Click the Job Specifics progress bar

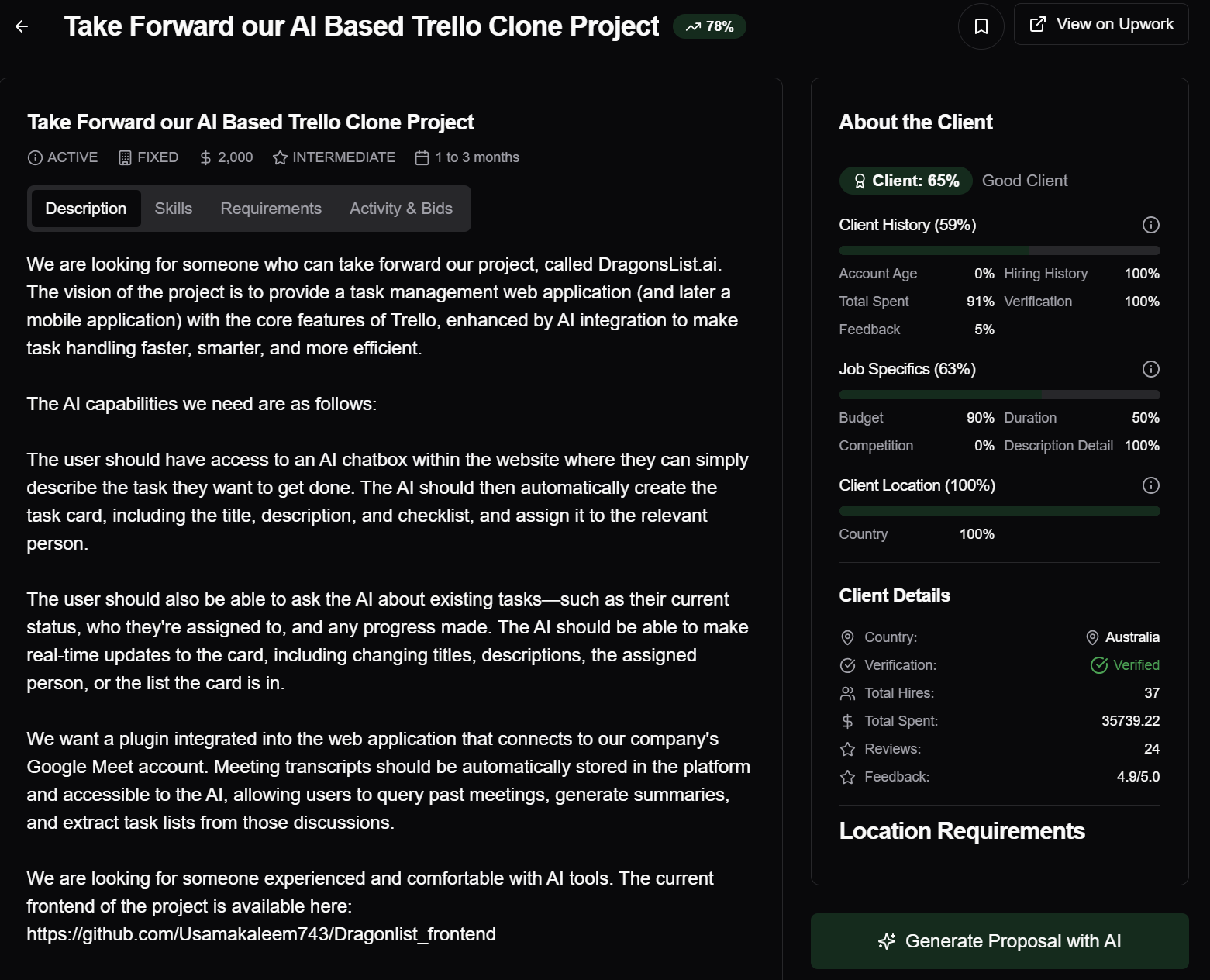[999, 395]
